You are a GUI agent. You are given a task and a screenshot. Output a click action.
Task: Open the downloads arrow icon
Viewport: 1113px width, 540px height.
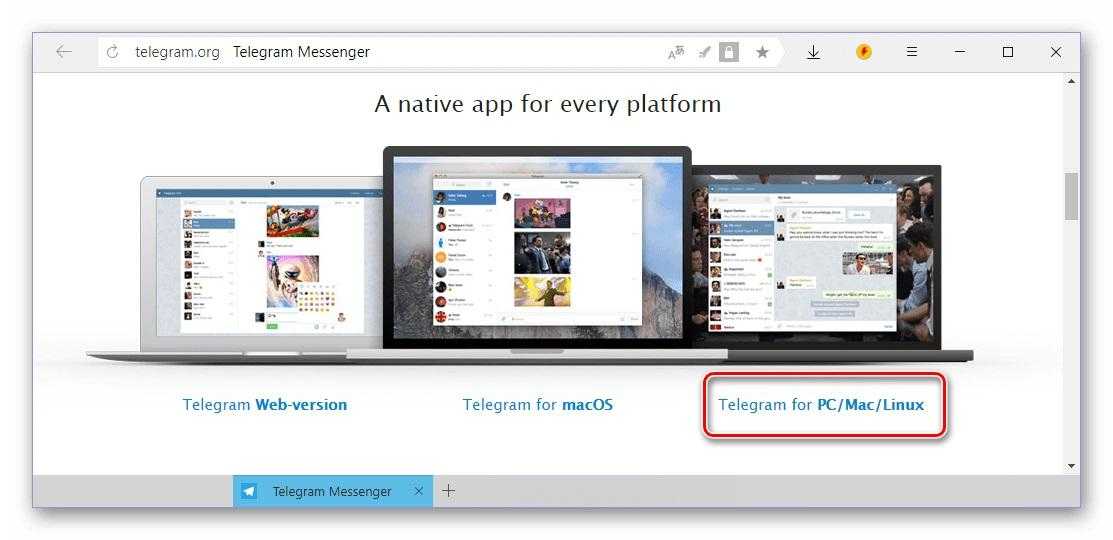(813, 52)
